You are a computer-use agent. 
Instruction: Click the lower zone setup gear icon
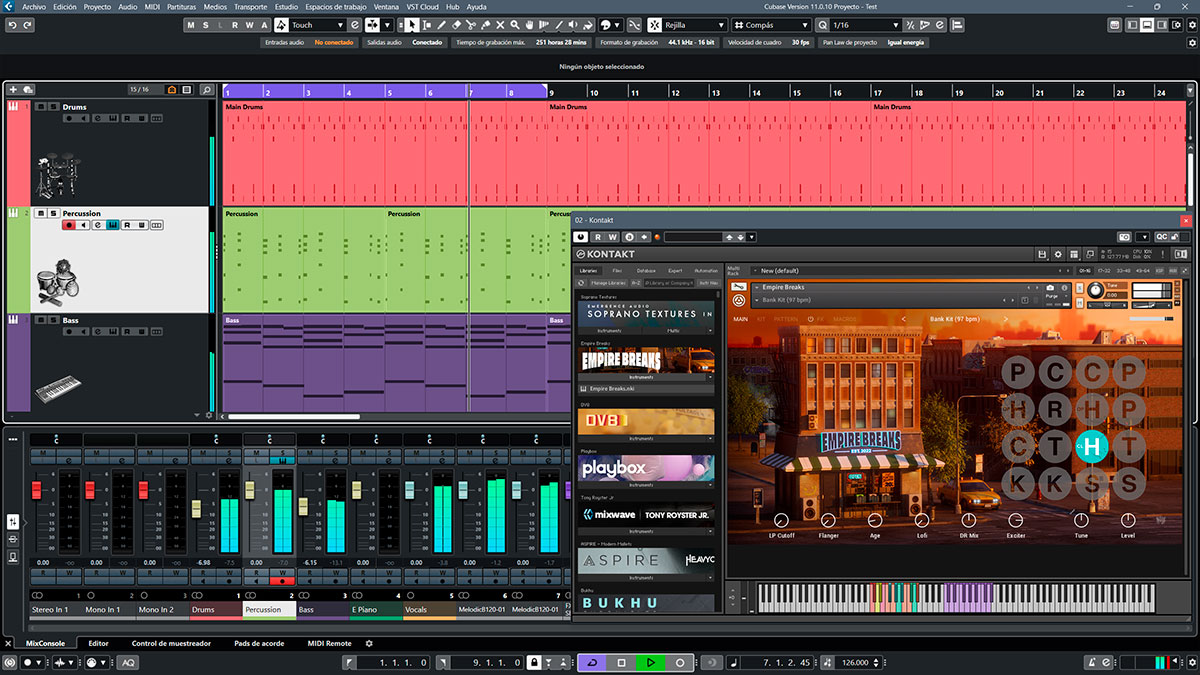[368, 643]
